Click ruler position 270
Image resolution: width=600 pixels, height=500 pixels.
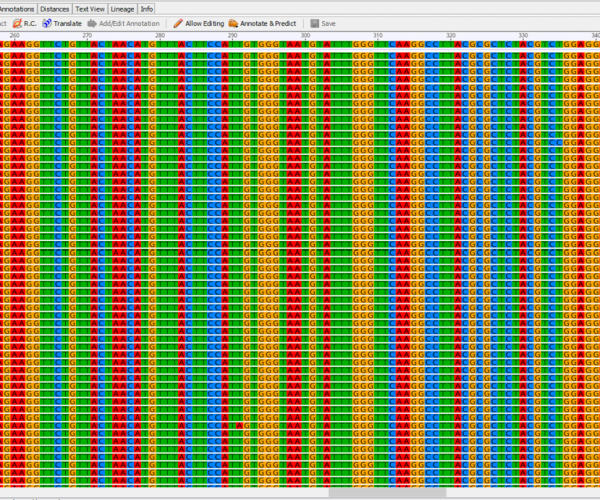[87, 36]
